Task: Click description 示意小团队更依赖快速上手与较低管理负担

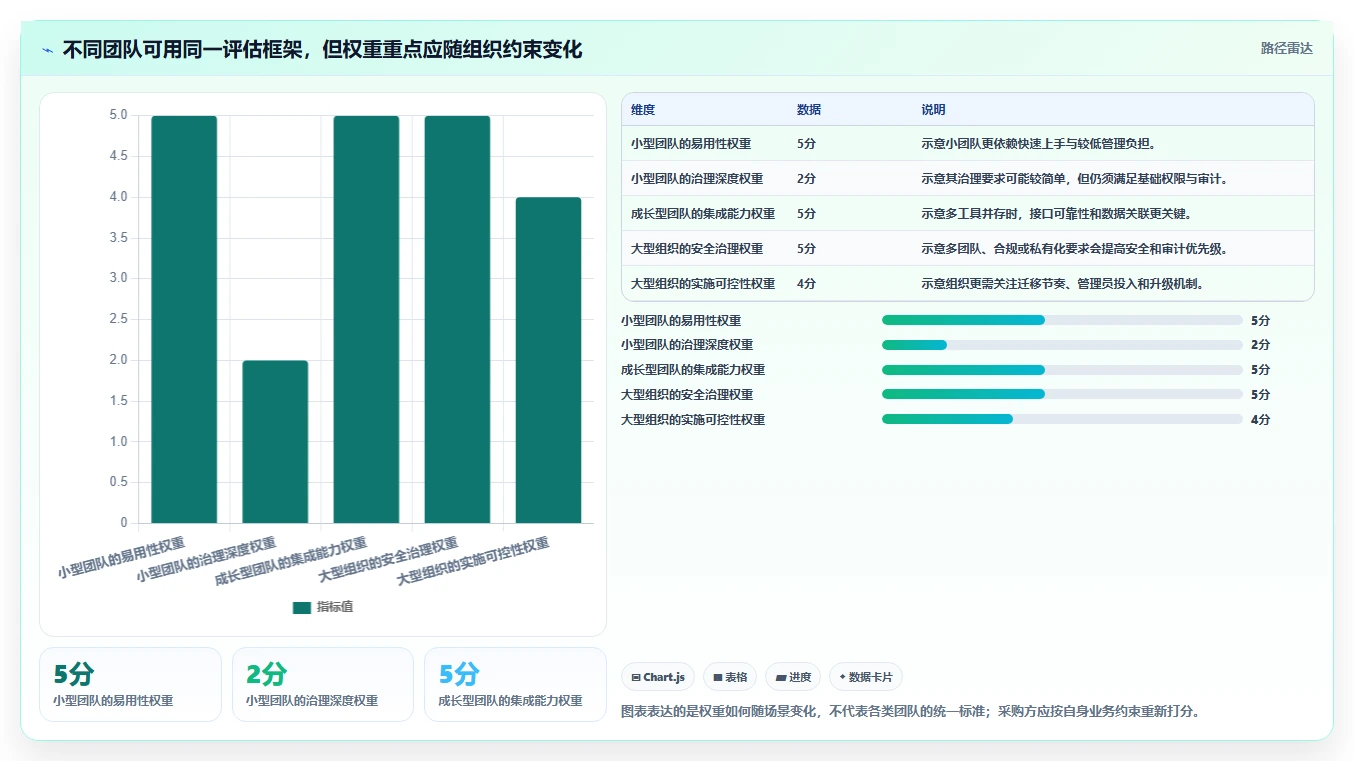Action: tap(1039, 144)
